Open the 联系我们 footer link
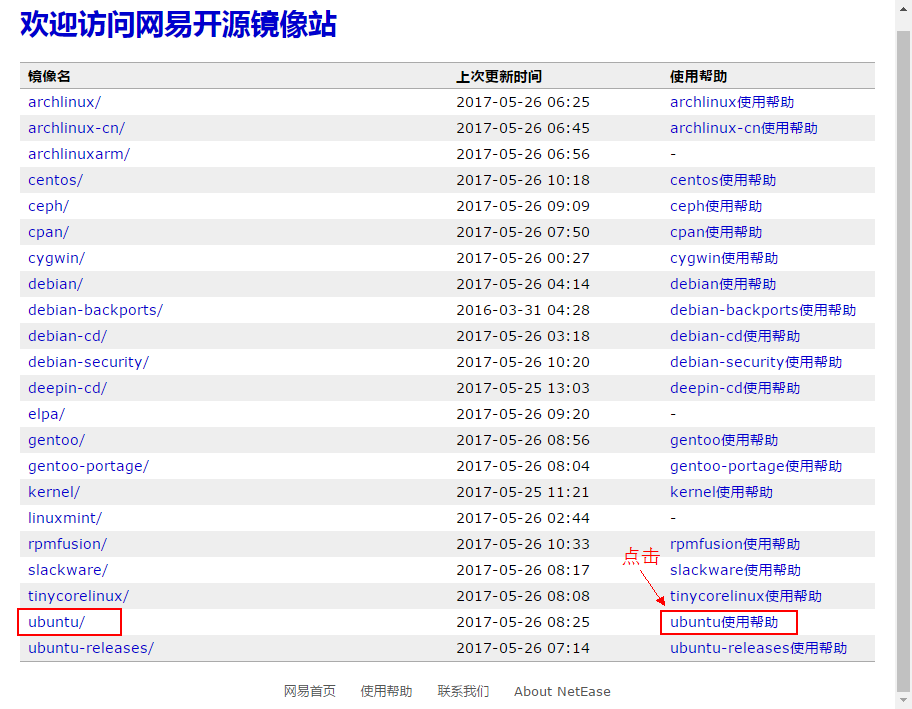Screen dimensions: 912x709 [463, 691]
